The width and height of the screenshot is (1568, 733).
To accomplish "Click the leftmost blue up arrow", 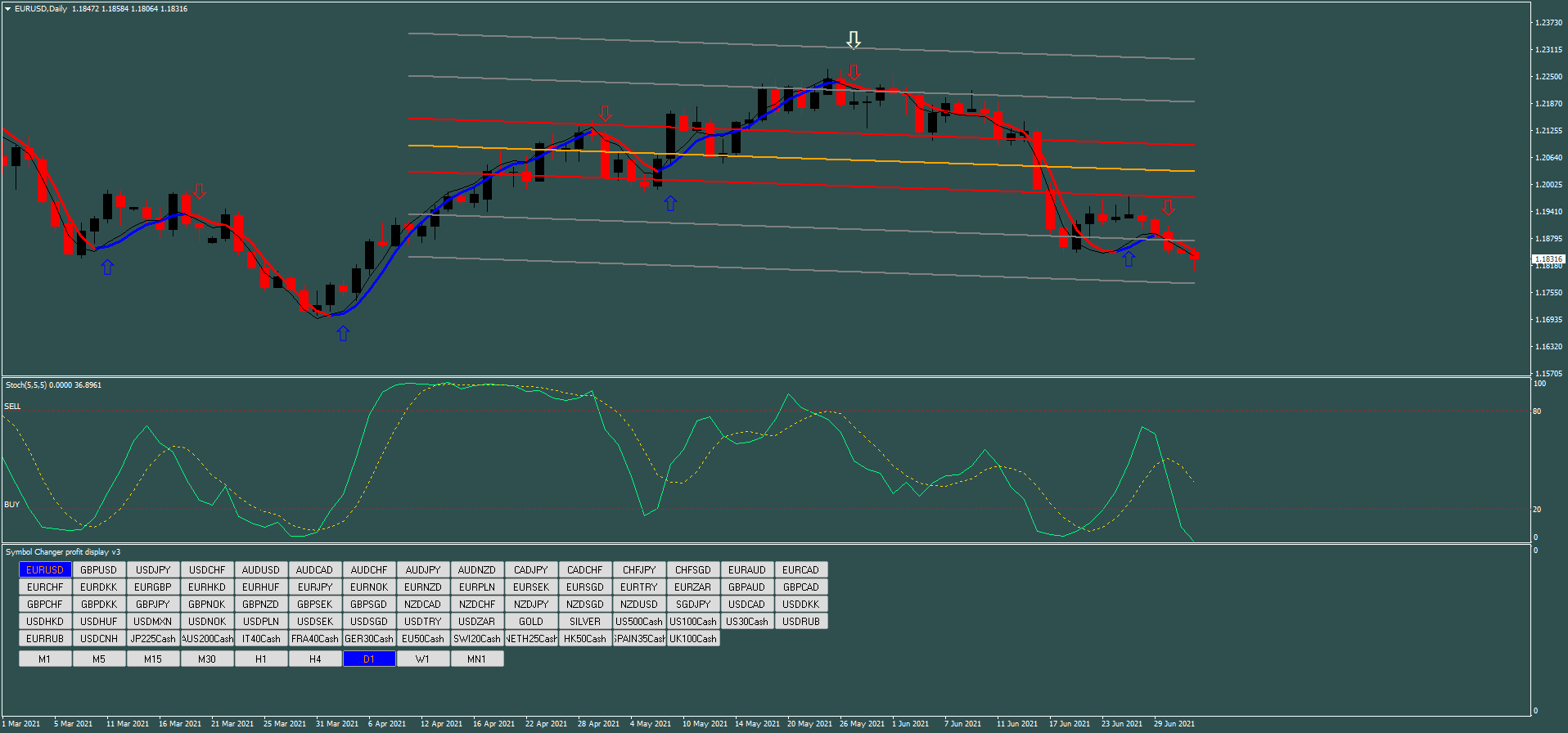I will 107,267.
